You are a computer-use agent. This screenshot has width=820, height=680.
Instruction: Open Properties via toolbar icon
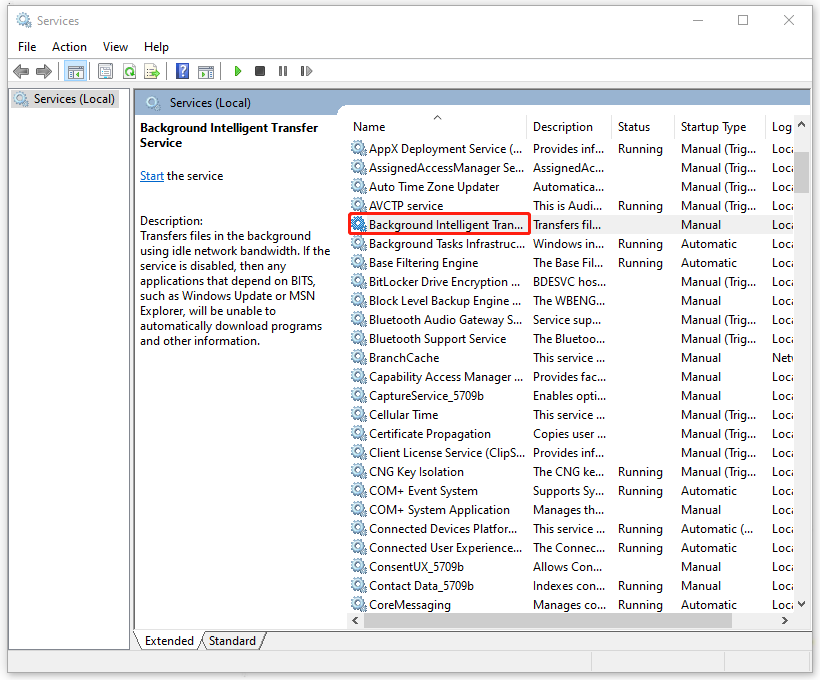105,71
